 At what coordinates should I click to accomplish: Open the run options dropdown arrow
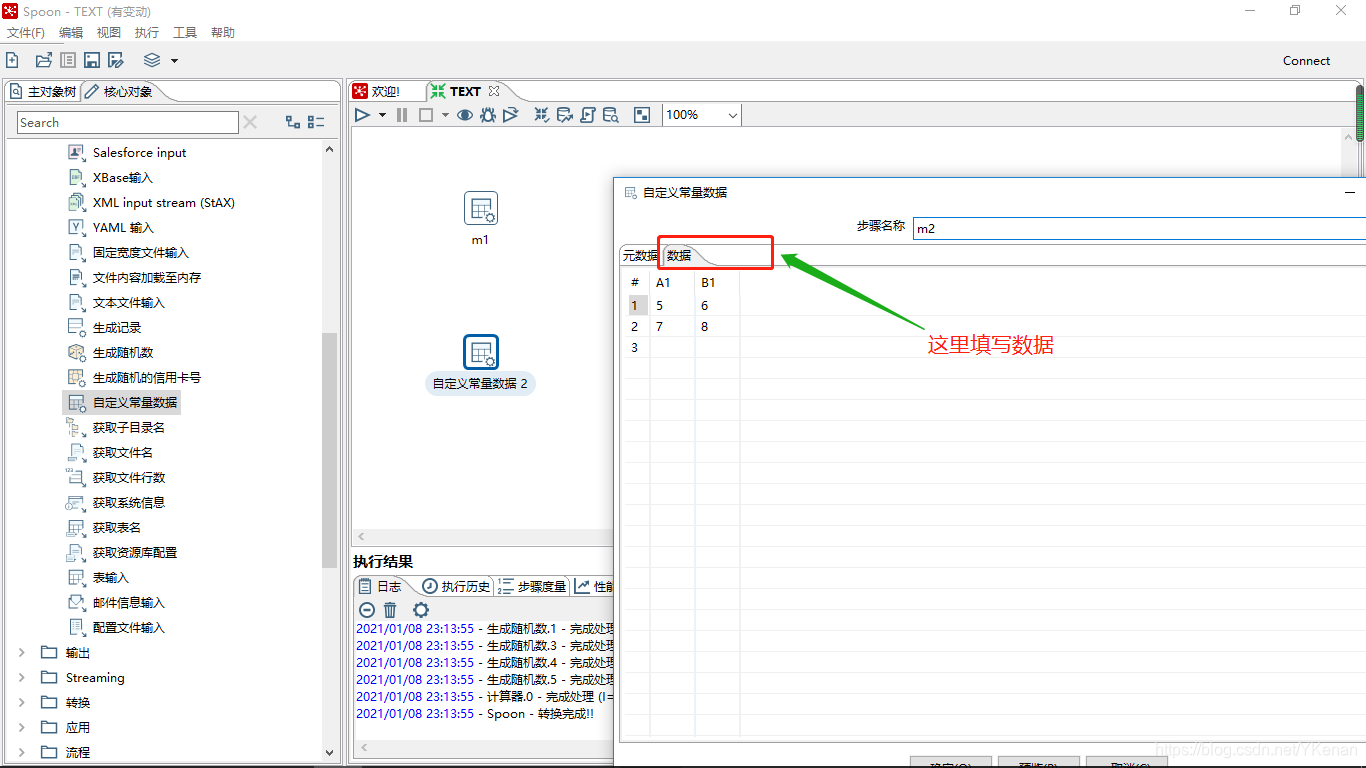pos(382,115)
